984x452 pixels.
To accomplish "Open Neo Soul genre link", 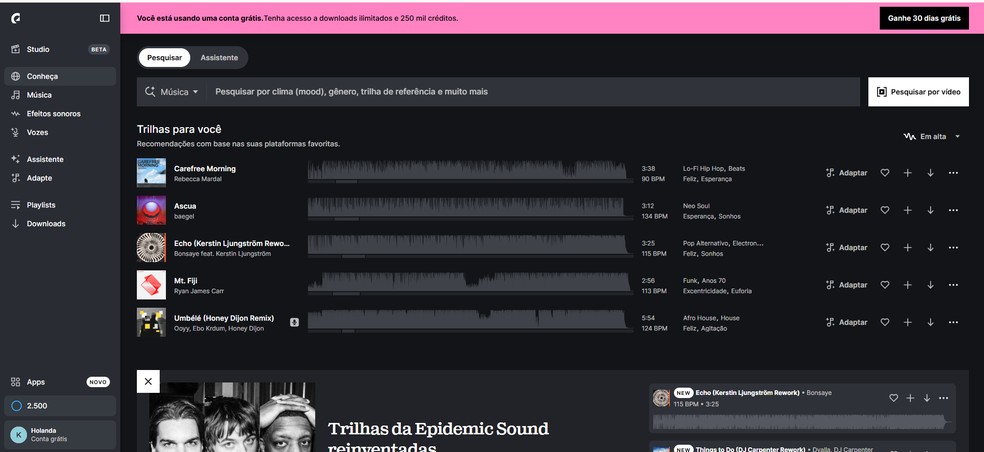I will tap(696, 206).
